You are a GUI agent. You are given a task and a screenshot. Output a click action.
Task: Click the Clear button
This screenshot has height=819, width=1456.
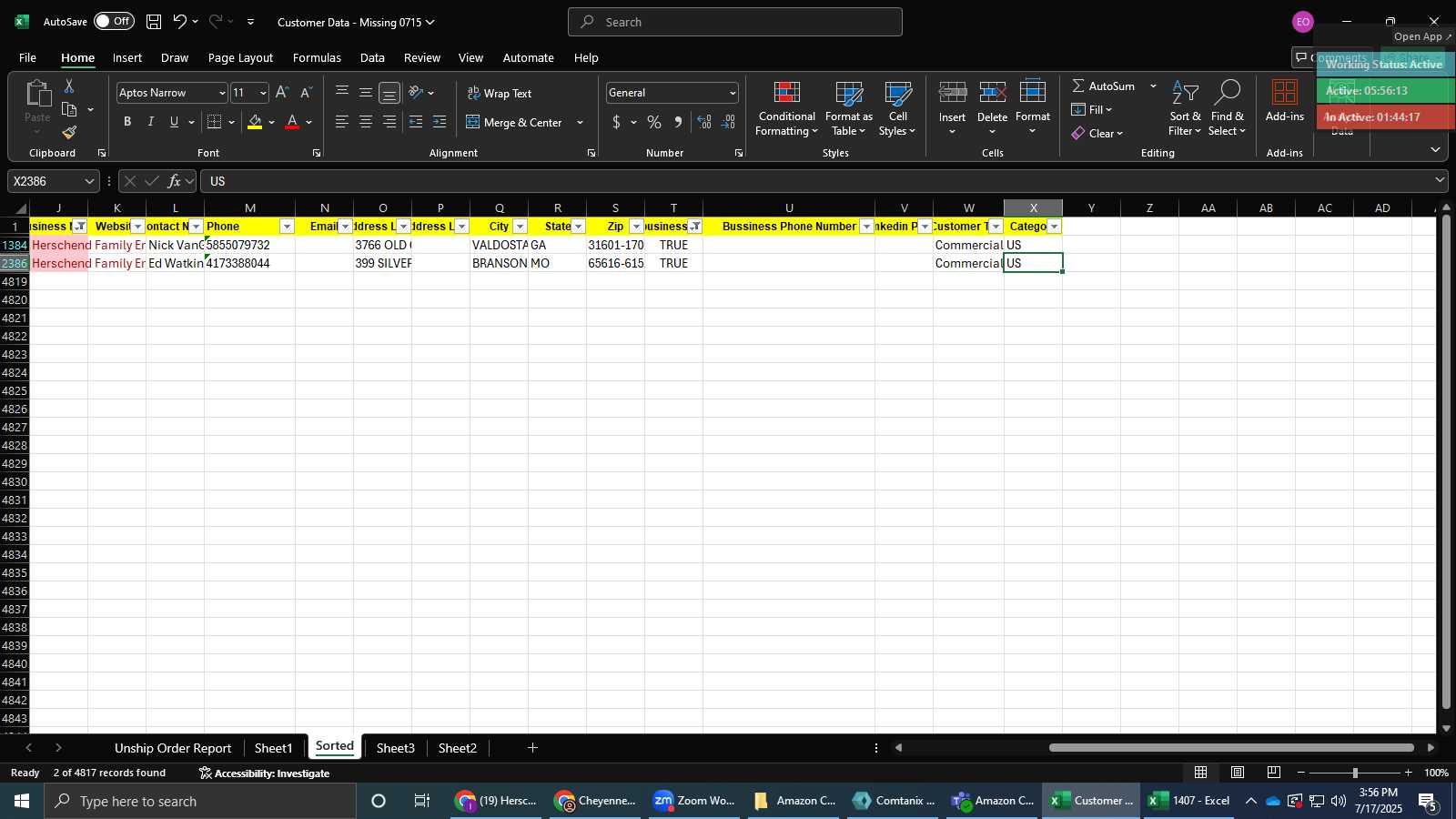coord(1097,133)
